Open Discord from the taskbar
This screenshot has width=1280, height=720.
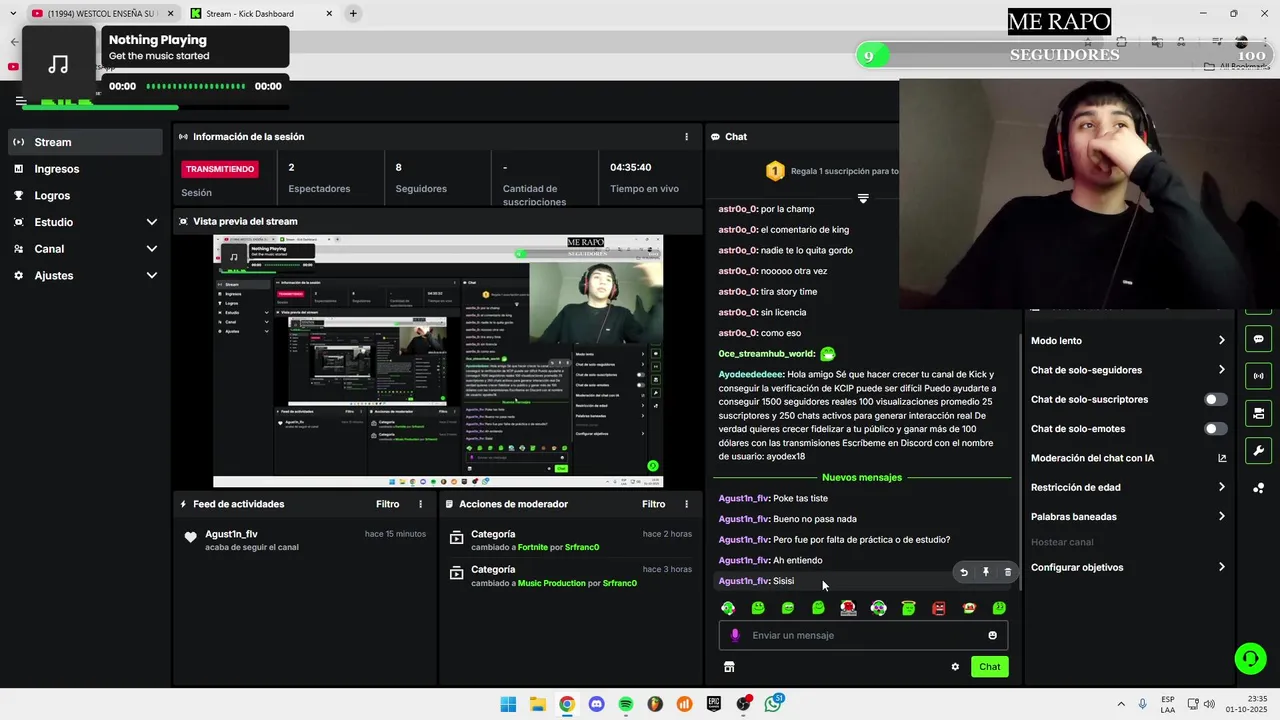coord(596,704)
